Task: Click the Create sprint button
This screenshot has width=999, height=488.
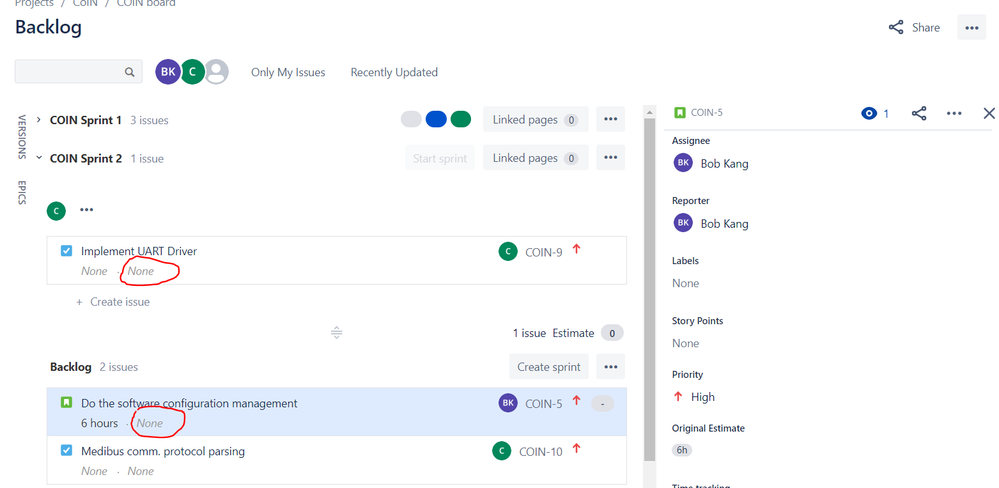Action: click(x=549, y=367)
